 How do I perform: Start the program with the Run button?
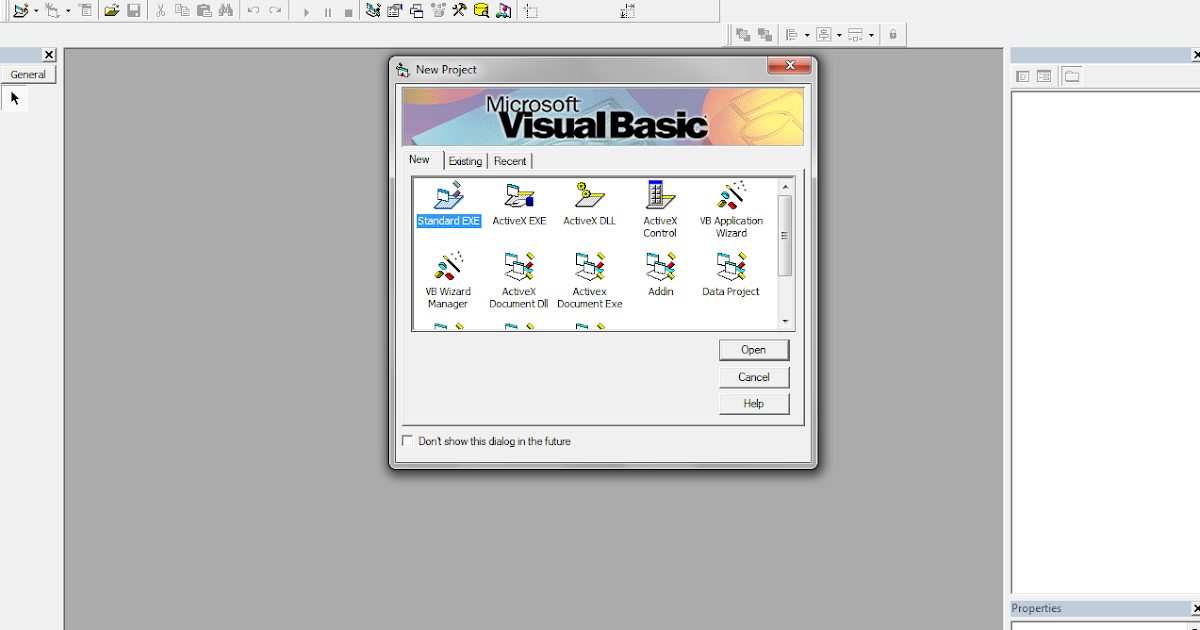coord(306,12)
